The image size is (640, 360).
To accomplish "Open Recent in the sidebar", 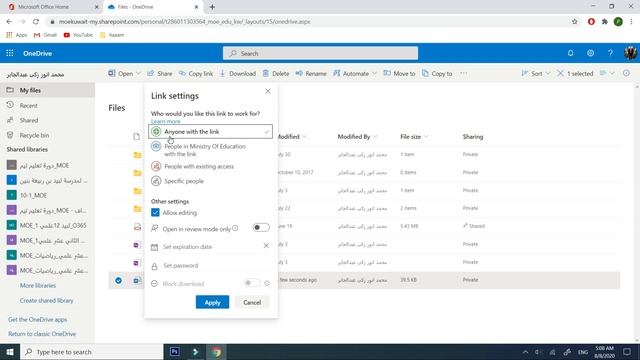I will click(x=47, y=105).
